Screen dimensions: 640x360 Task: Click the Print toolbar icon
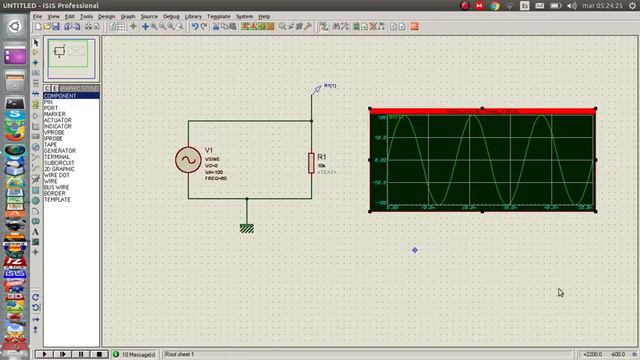(88, 27)
